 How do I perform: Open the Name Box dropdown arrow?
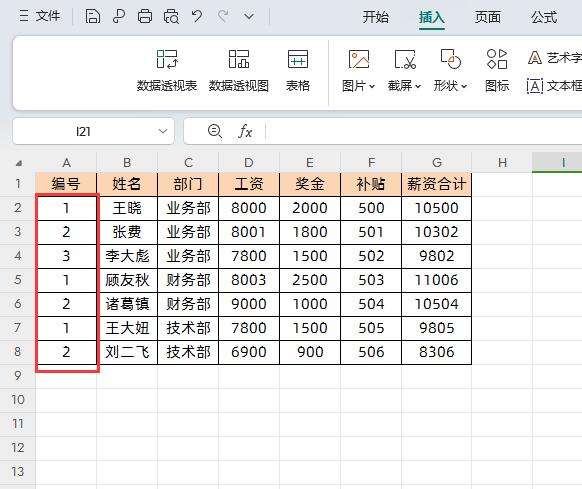point(163,131)
